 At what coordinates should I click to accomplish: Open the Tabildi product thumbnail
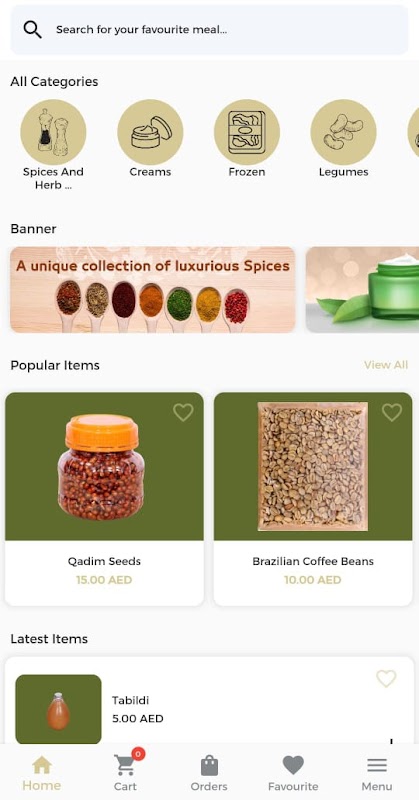[x=58, y=709]
